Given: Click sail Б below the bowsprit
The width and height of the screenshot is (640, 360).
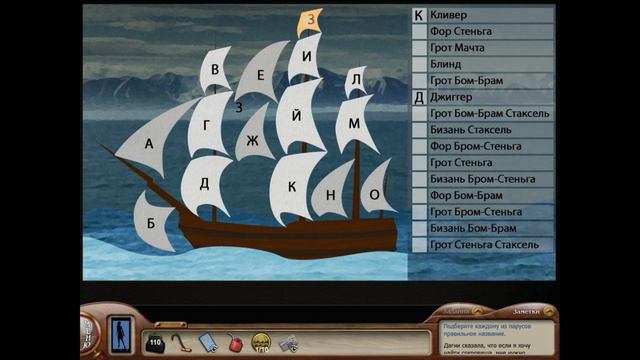Looking at the screenshot, I should point(153,222).
